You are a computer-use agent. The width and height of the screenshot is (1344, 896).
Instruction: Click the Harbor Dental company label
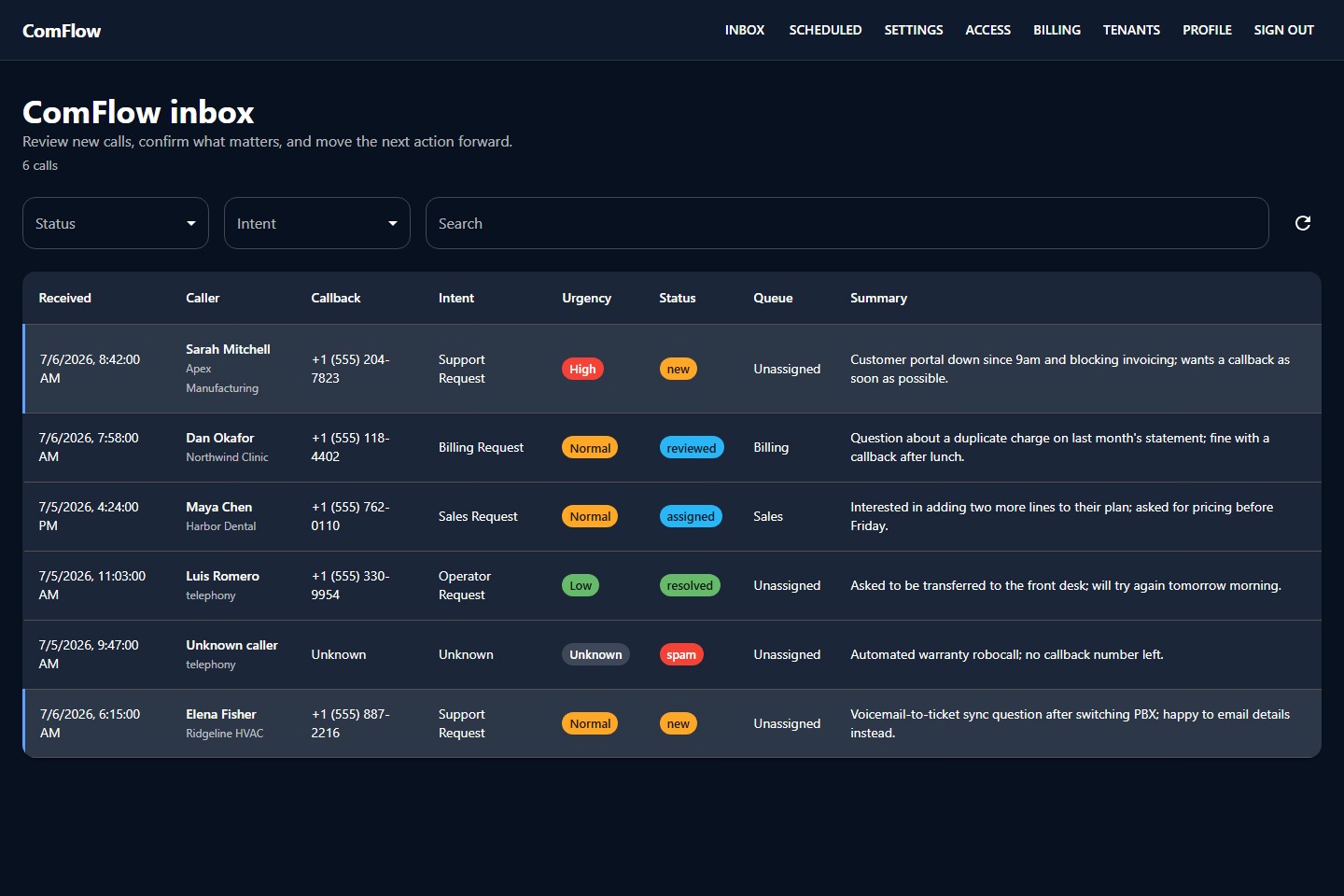tap(221, 526)
